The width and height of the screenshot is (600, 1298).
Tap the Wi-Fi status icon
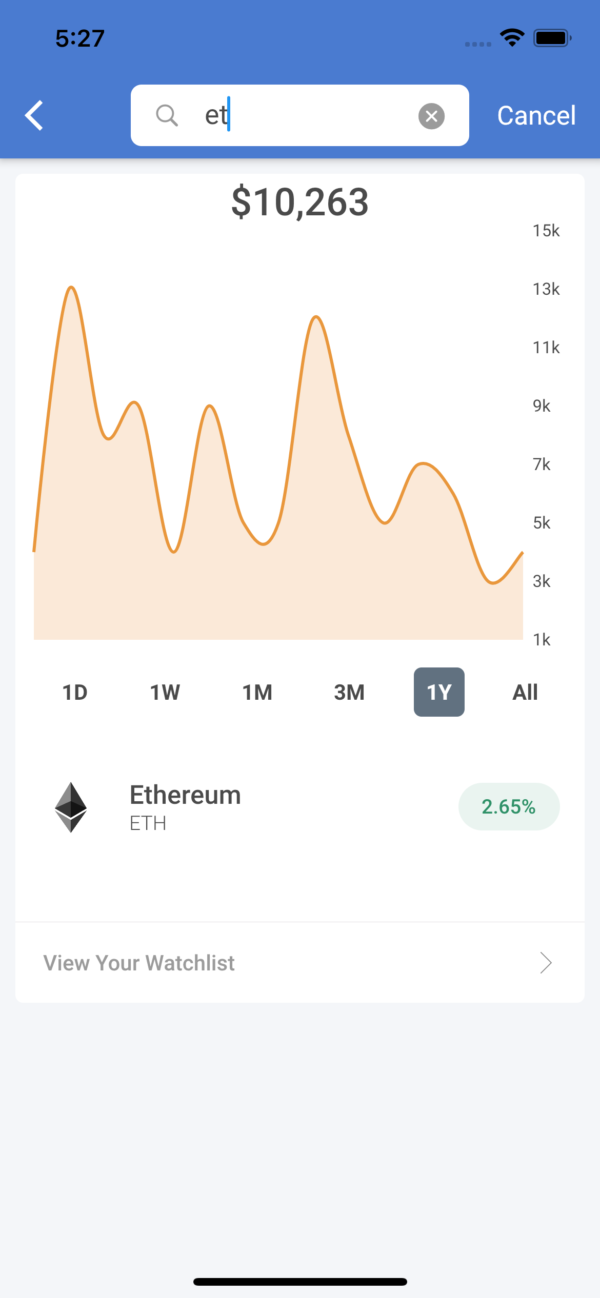(x=513, y=38)
